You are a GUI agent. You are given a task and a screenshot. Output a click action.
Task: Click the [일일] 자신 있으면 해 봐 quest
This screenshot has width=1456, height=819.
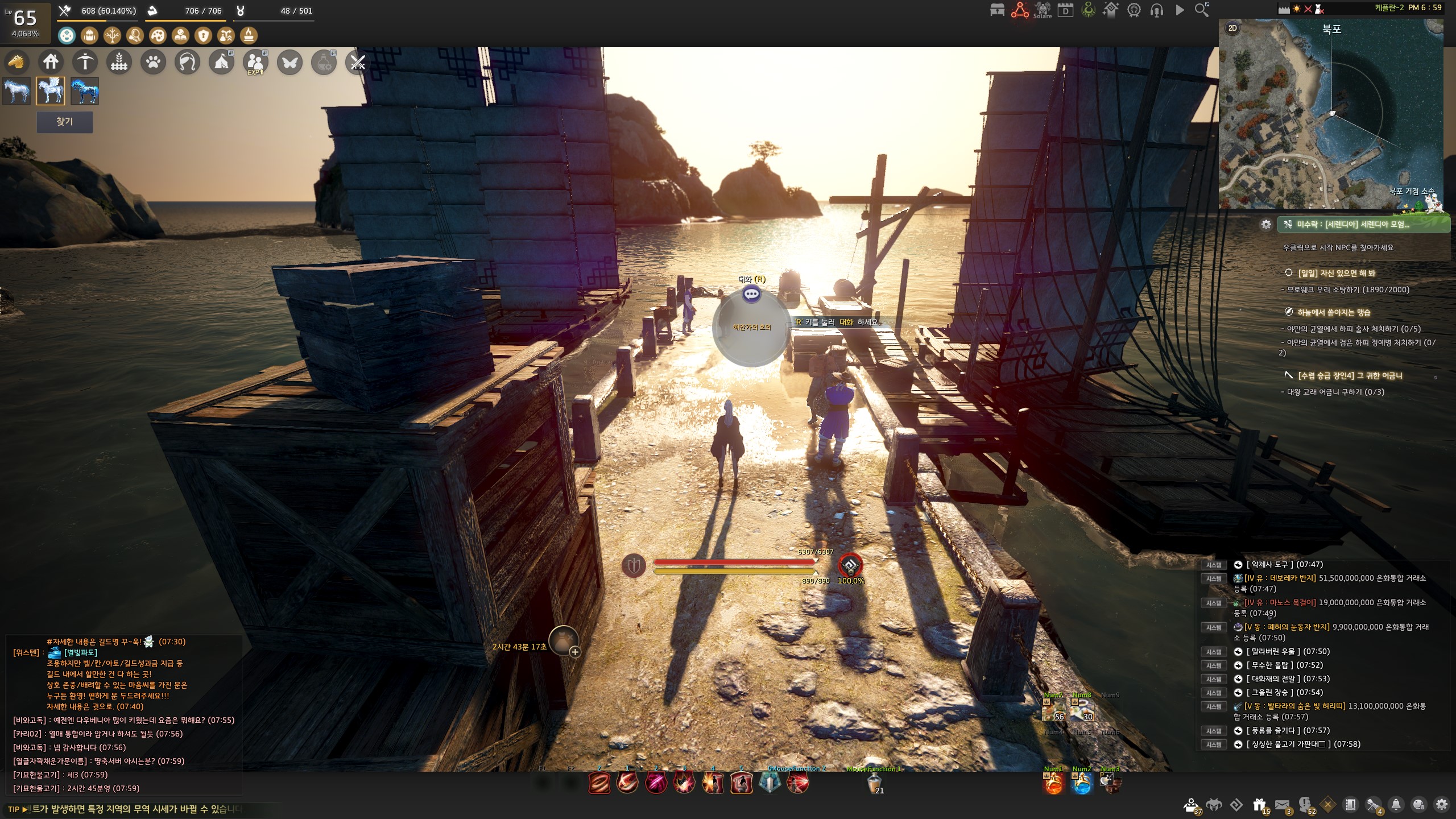coord(1337,273)
